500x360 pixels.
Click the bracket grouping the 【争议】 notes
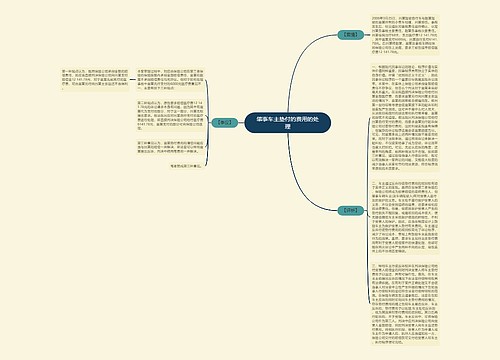tap(208, 123)
